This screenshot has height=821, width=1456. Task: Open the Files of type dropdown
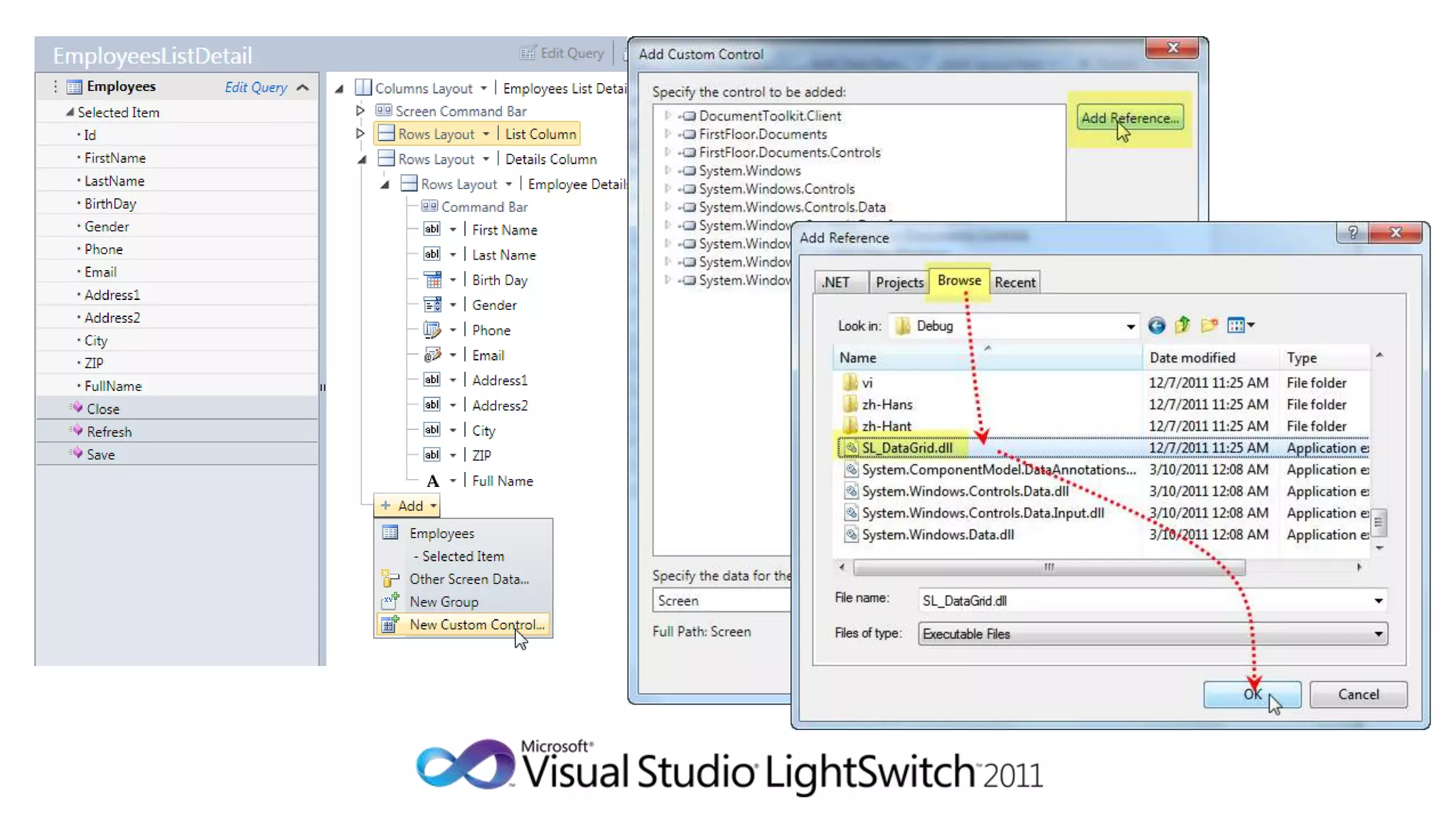point(1378,633)
